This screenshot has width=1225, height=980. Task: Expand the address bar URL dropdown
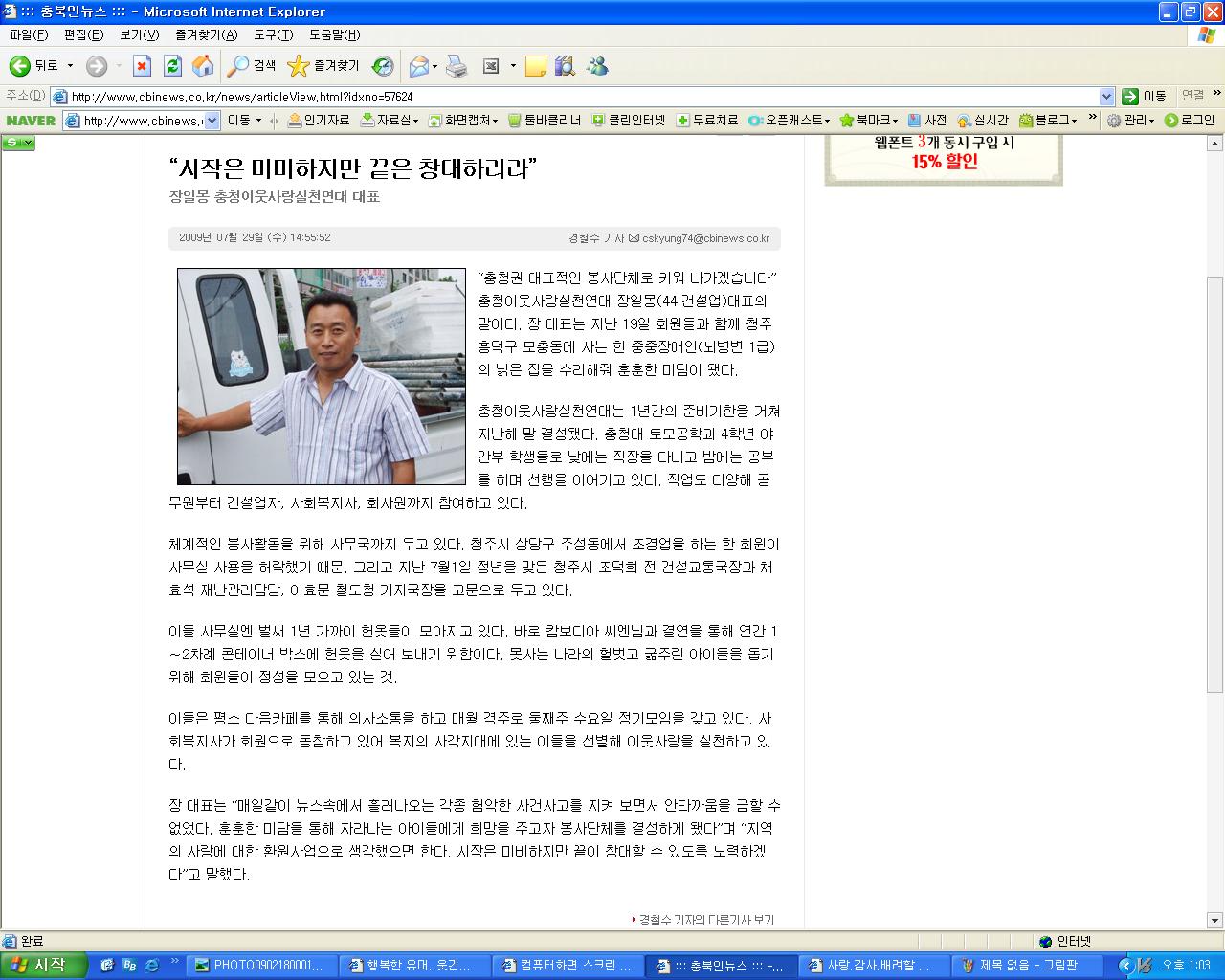[1106, 97]
